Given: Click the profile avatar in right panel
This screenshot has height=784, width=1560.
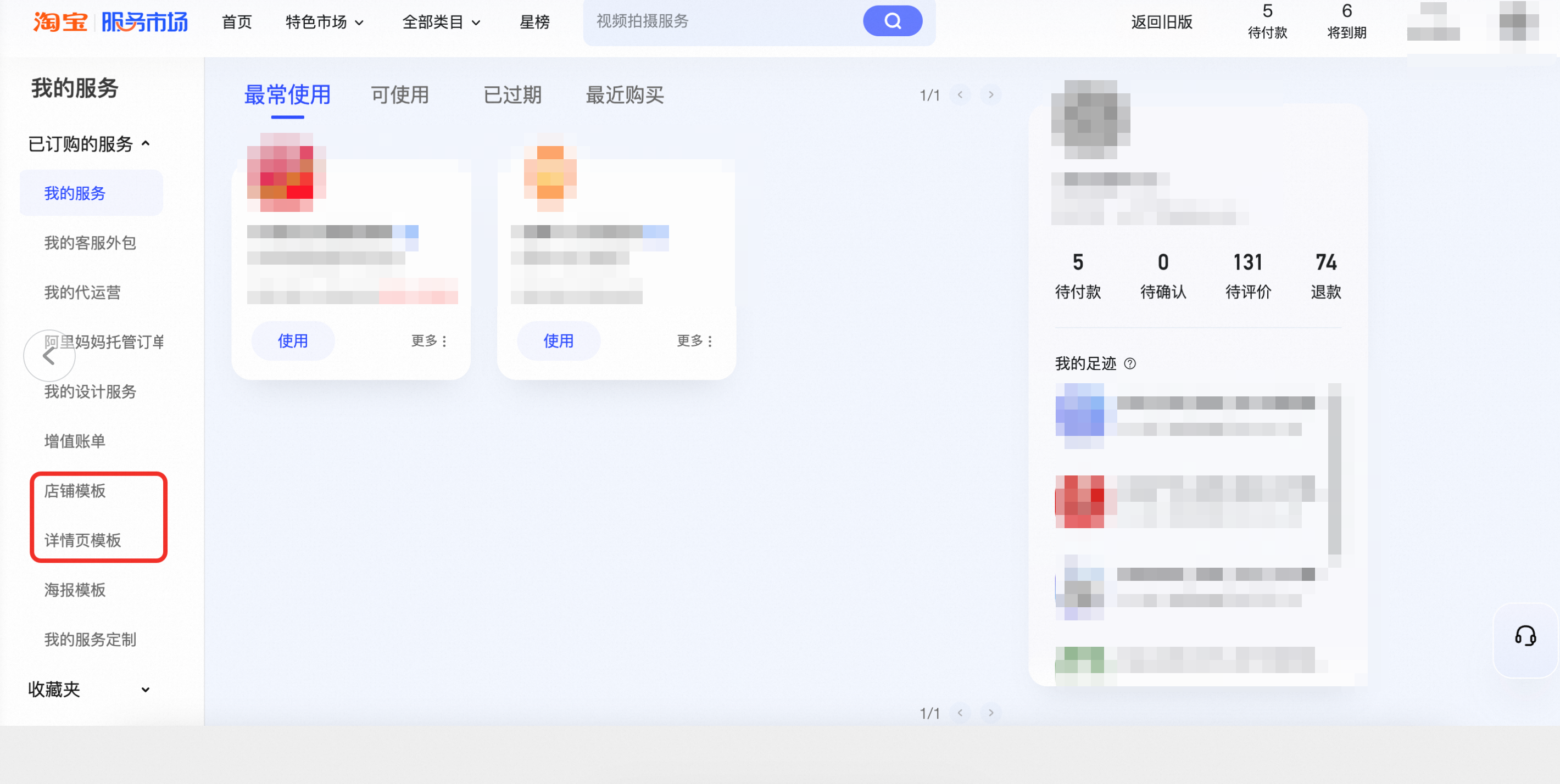Looking at the screenshot, I should click(1090, 119).
